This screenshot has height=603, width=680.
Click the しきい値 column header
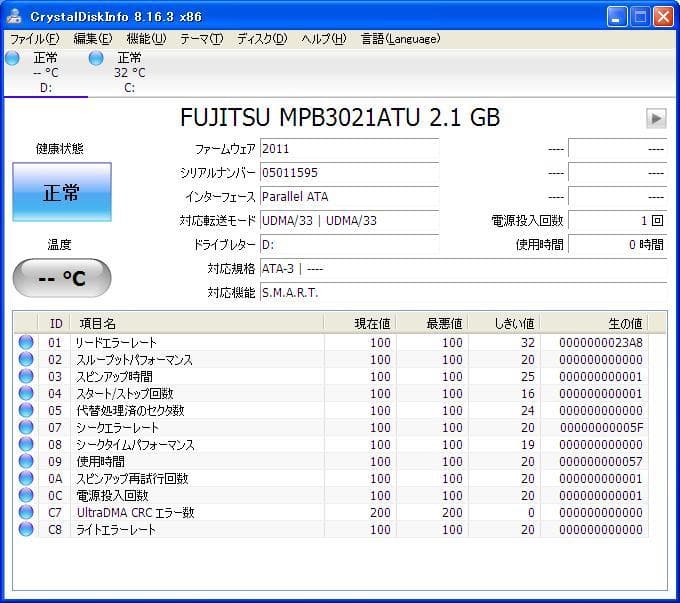[x=505, y=323]
